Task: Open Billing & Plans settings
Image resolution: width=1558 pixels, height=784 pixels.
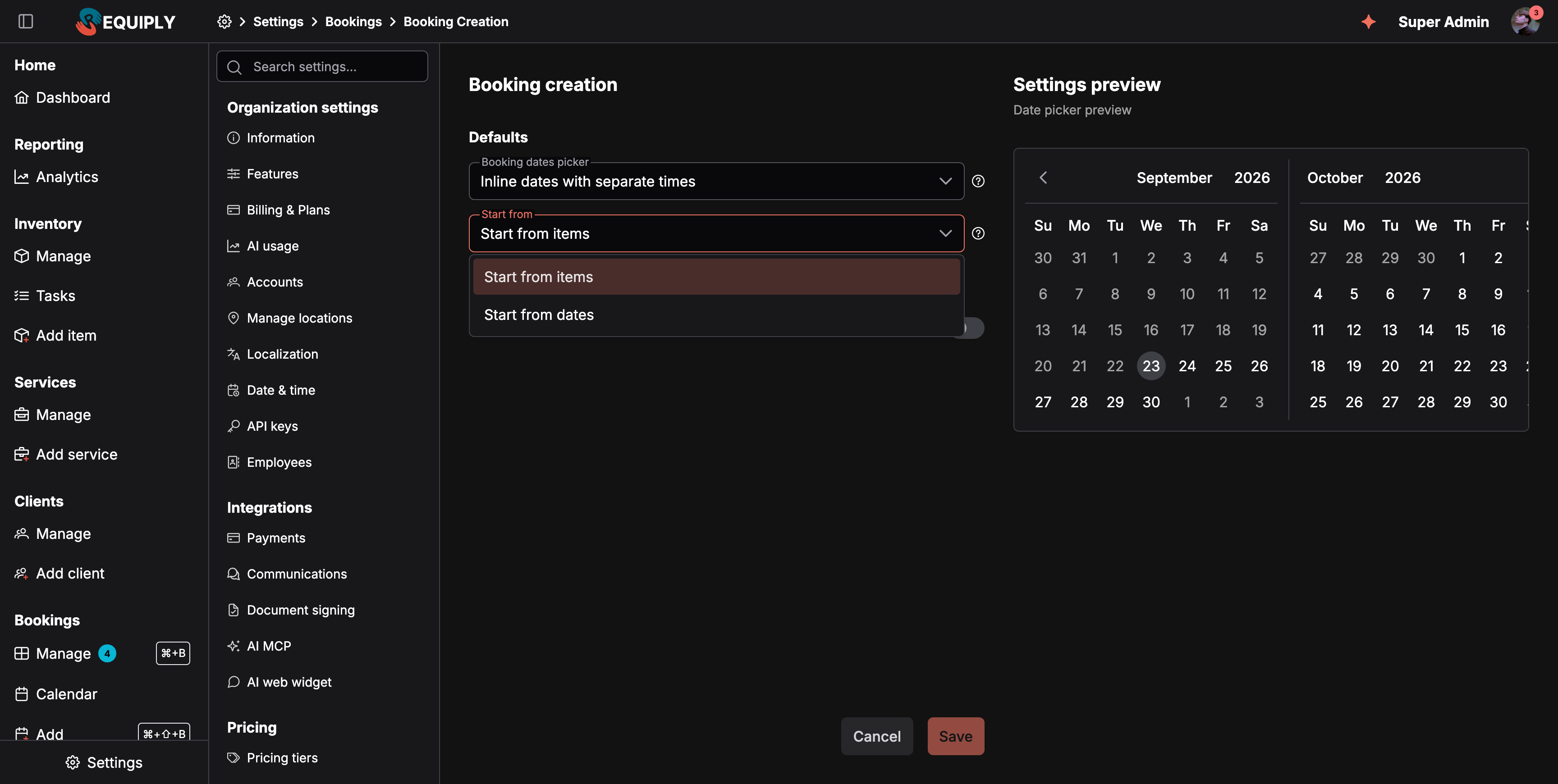Action: pyautogui.click(x=279, y=210)
